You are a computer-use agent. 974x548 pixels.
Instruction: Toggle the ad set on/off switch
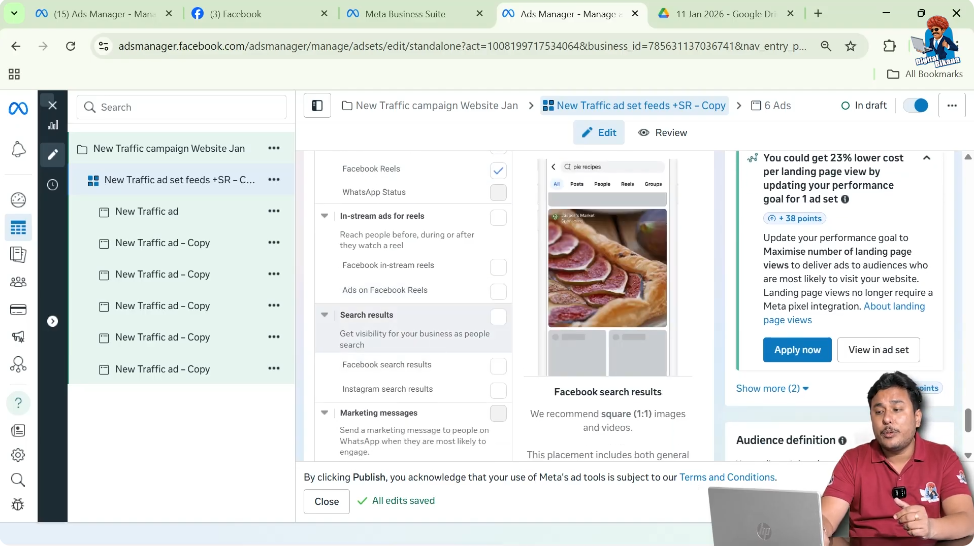tap(916, 106)
